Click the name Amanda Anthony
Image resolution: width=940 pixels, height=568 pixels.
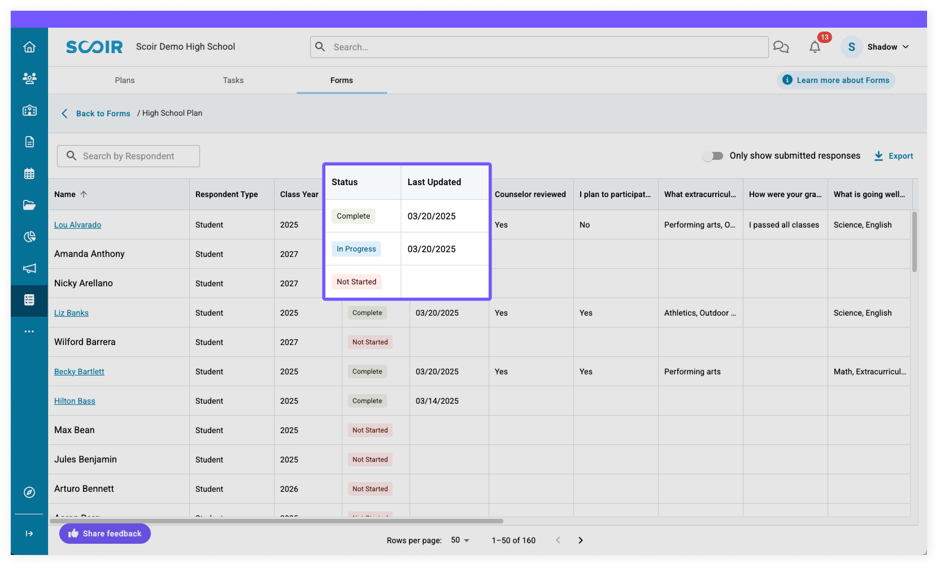coord(89,254)
